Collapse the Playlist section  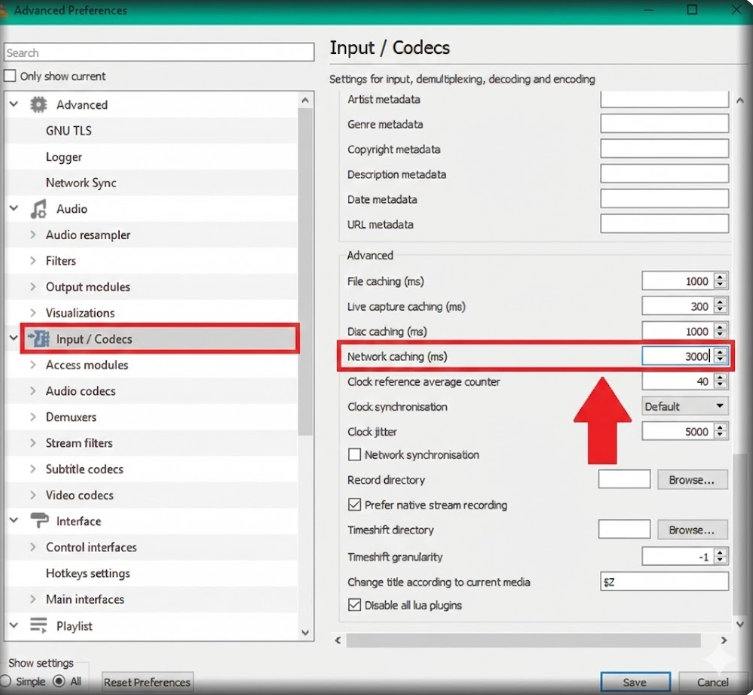(14, 625)
